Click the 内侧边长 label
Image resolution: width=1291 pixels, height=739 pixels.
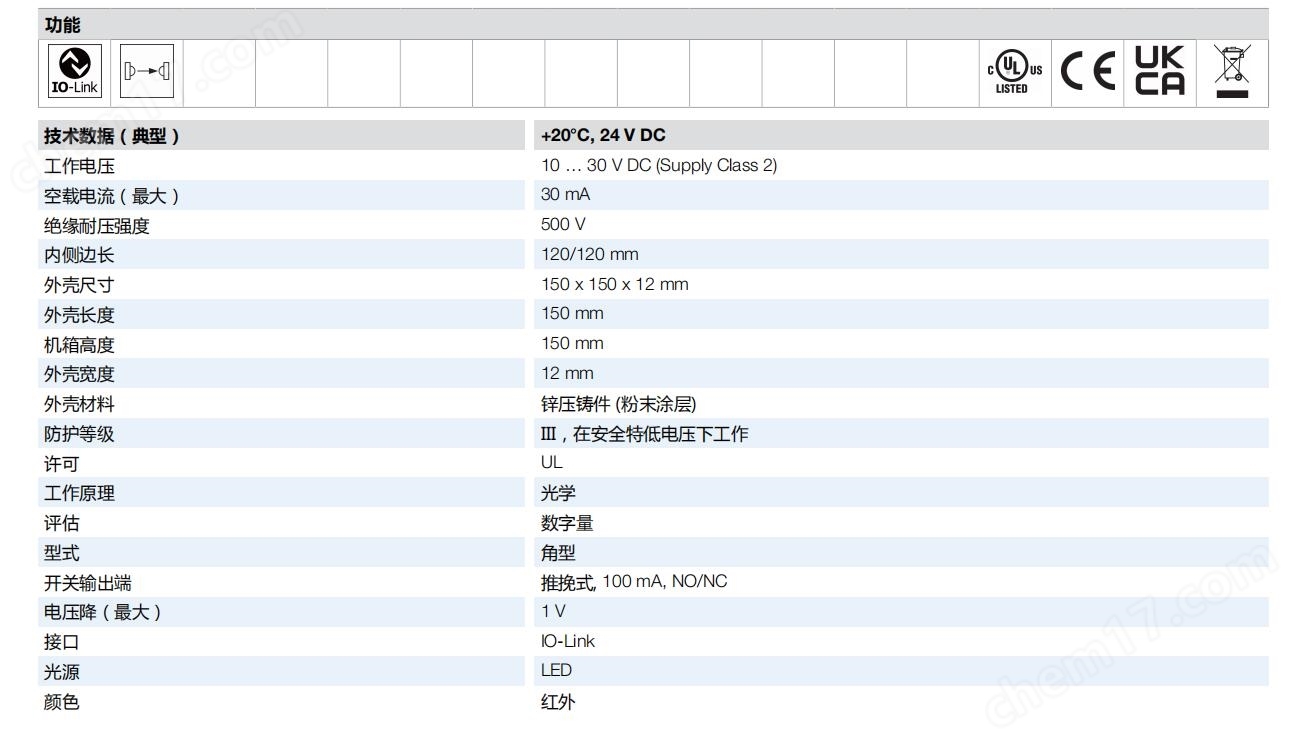click(x=79, y=255)
